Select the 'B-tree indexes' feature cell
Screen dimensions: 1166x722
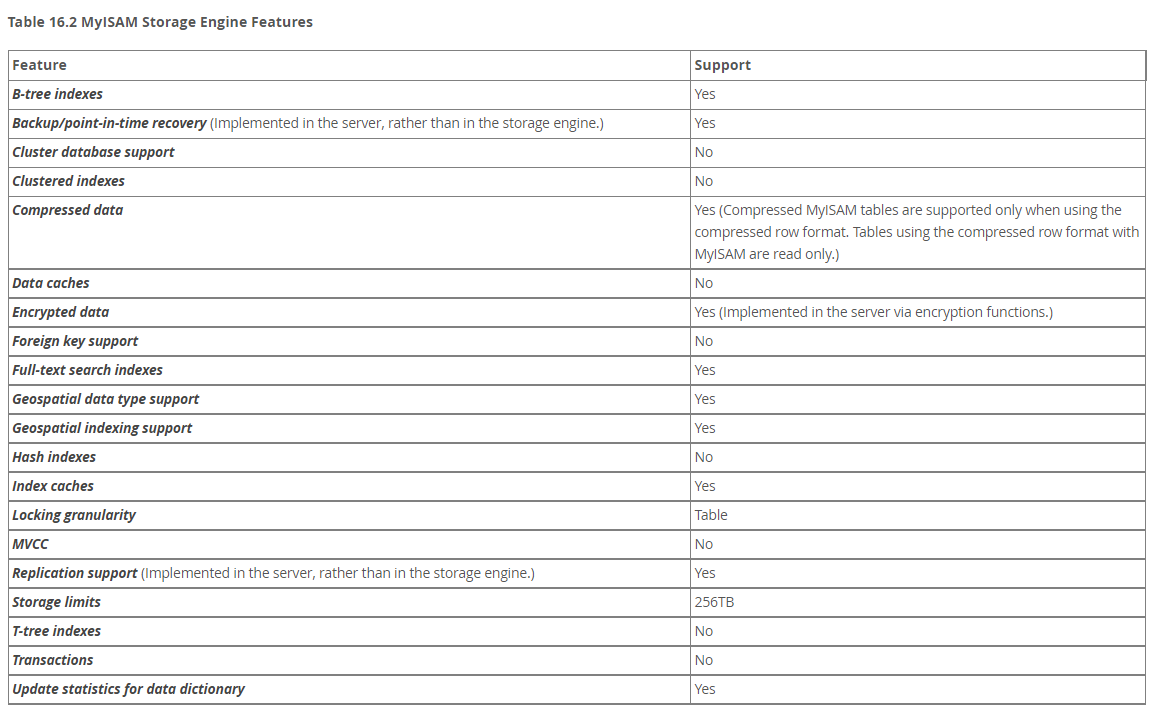(57, 94)
